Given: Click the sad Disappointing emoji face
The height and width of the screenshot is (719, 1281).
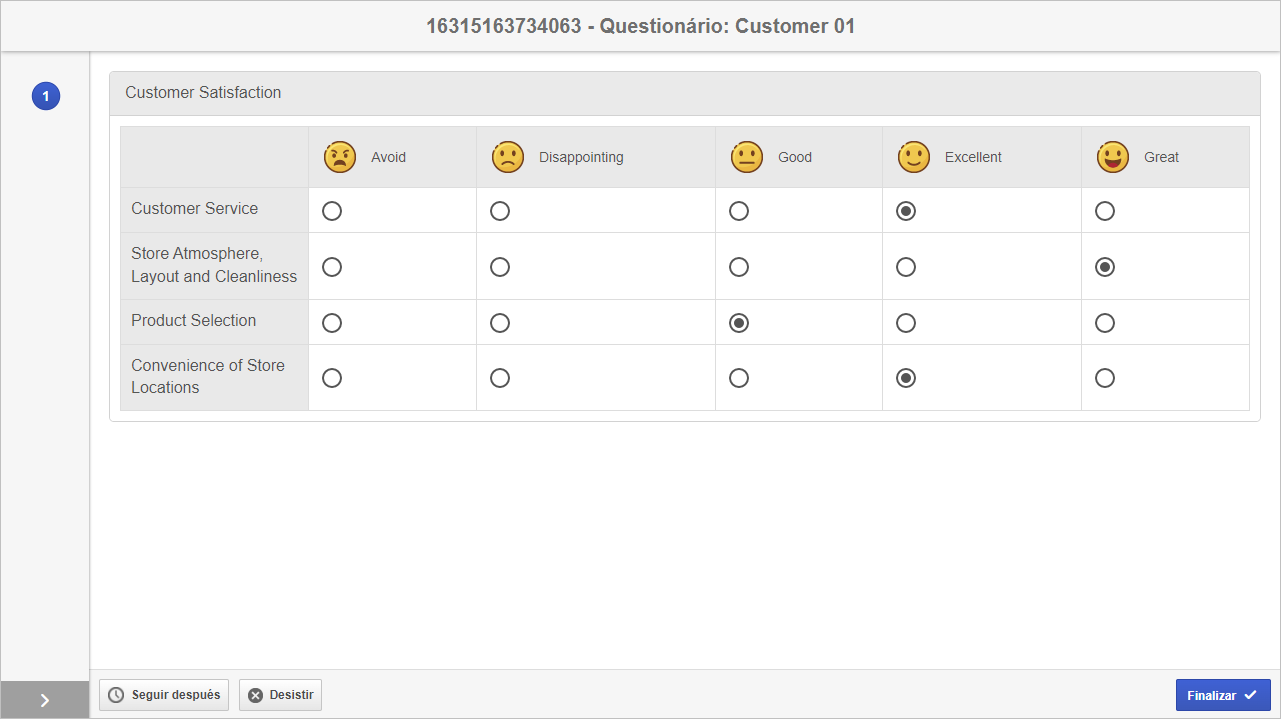Looking at the screenshot, I should point(508,157).
